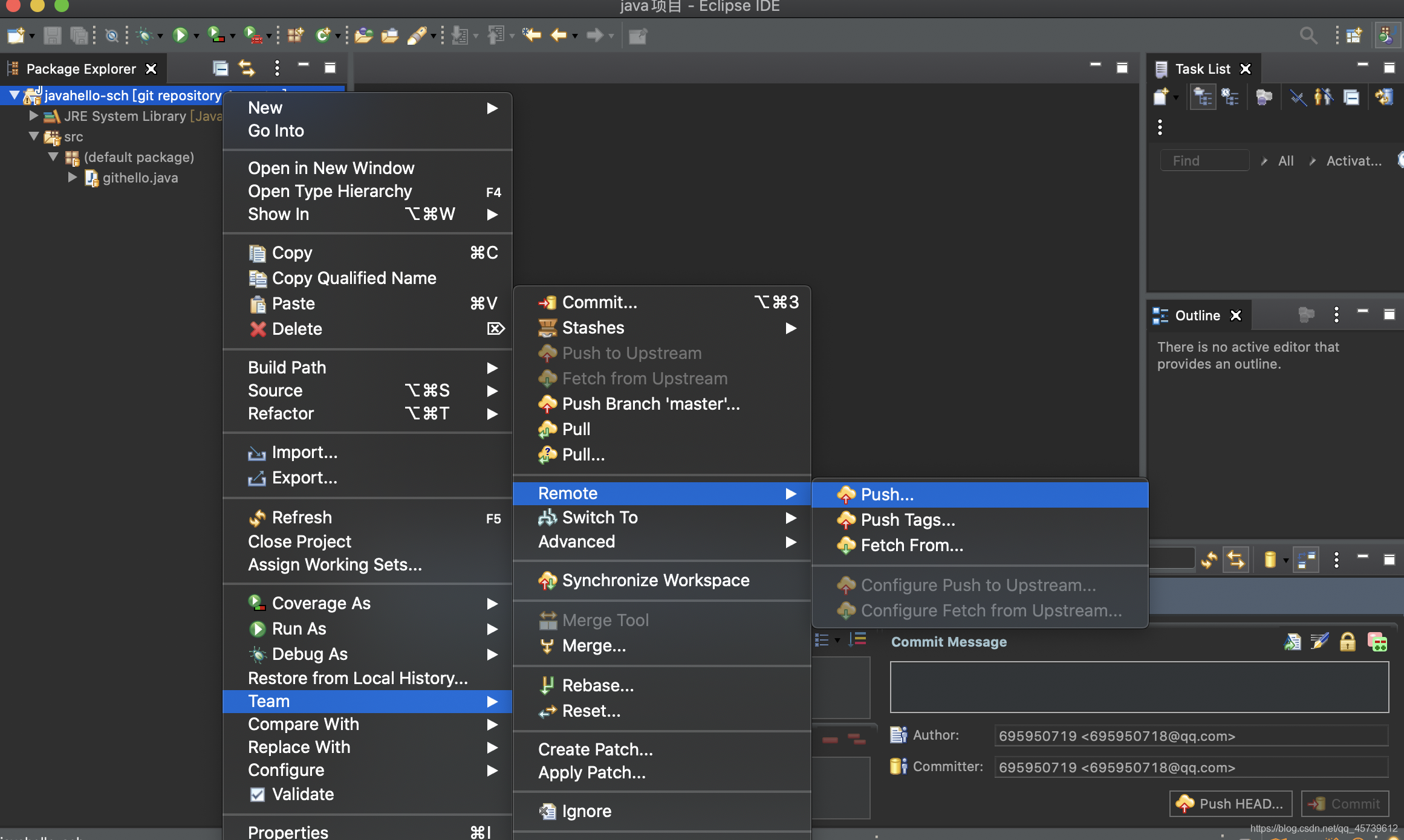Collapse the javahello-sch project tree node
1404x840 pixels.
coord(14,95)
